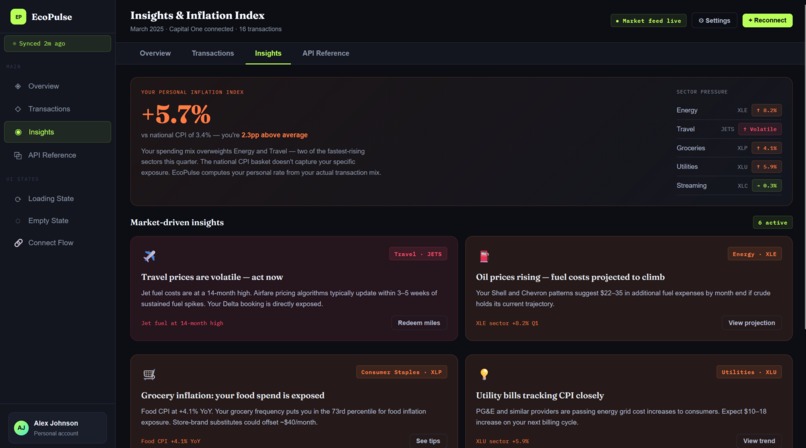
Task: Click the Utilities 5.9% sector badge
Action: click(766, 166)
